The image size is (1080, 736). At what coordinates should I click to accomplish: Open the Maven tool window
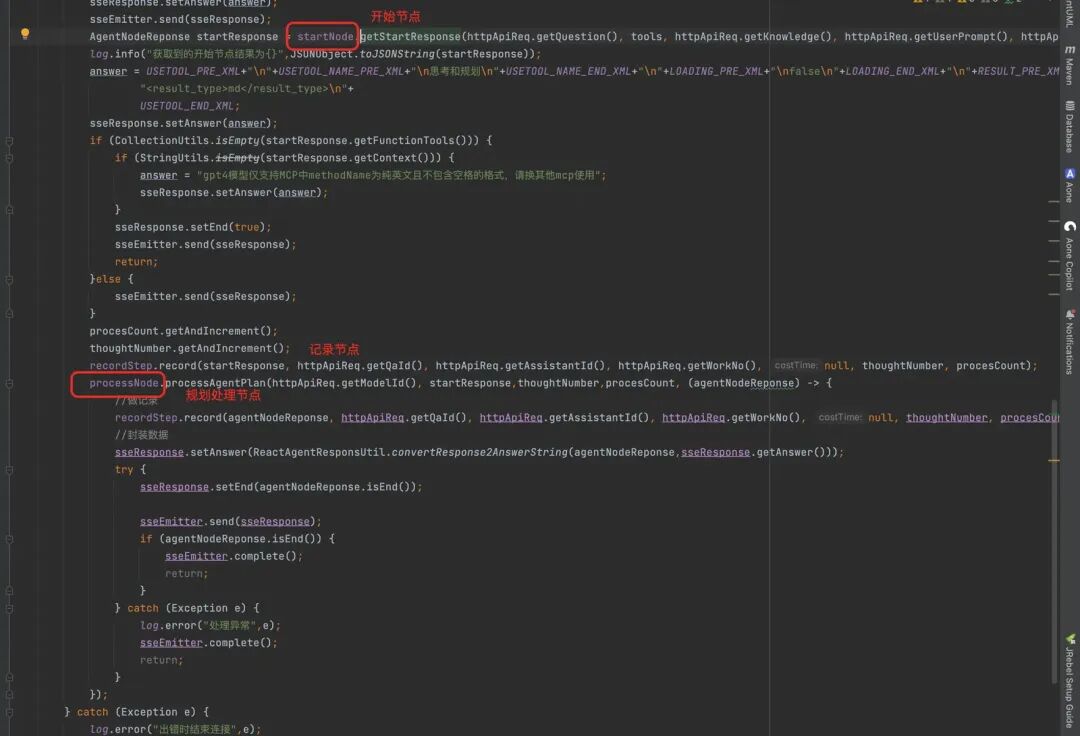coord(1070,65)
